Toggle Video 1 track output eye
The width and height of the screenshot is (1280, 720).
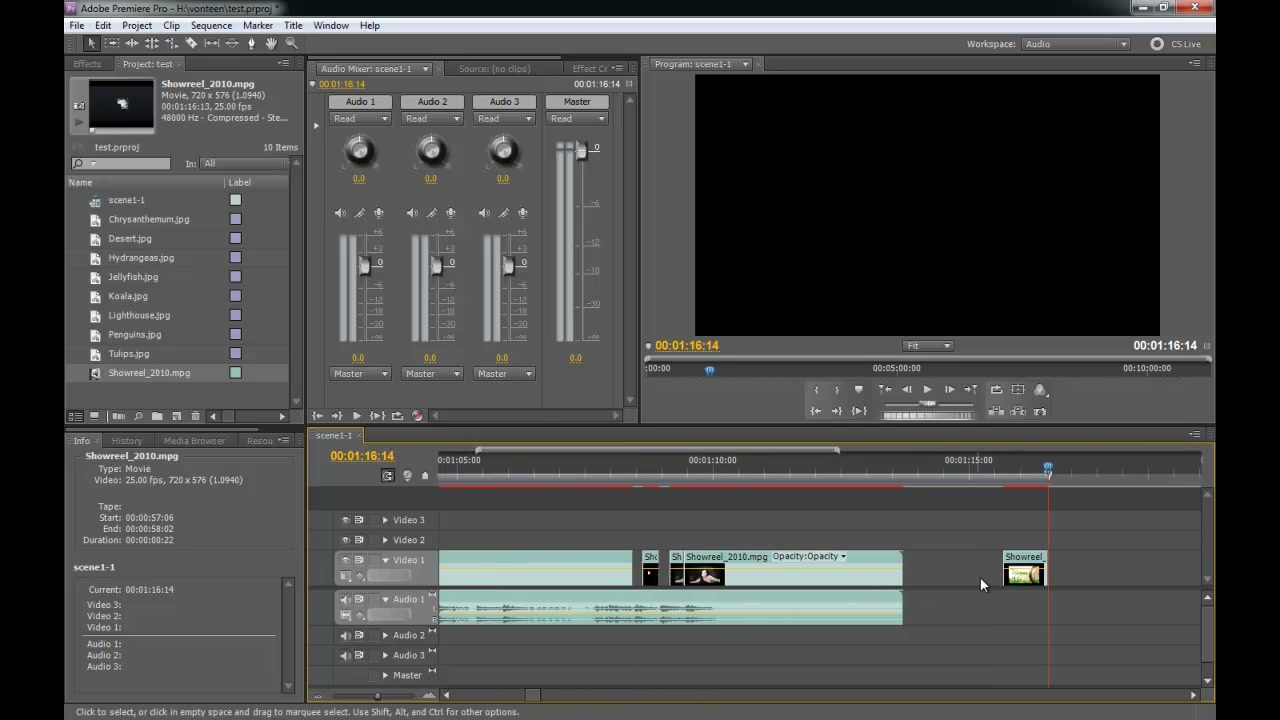(346, 560)
